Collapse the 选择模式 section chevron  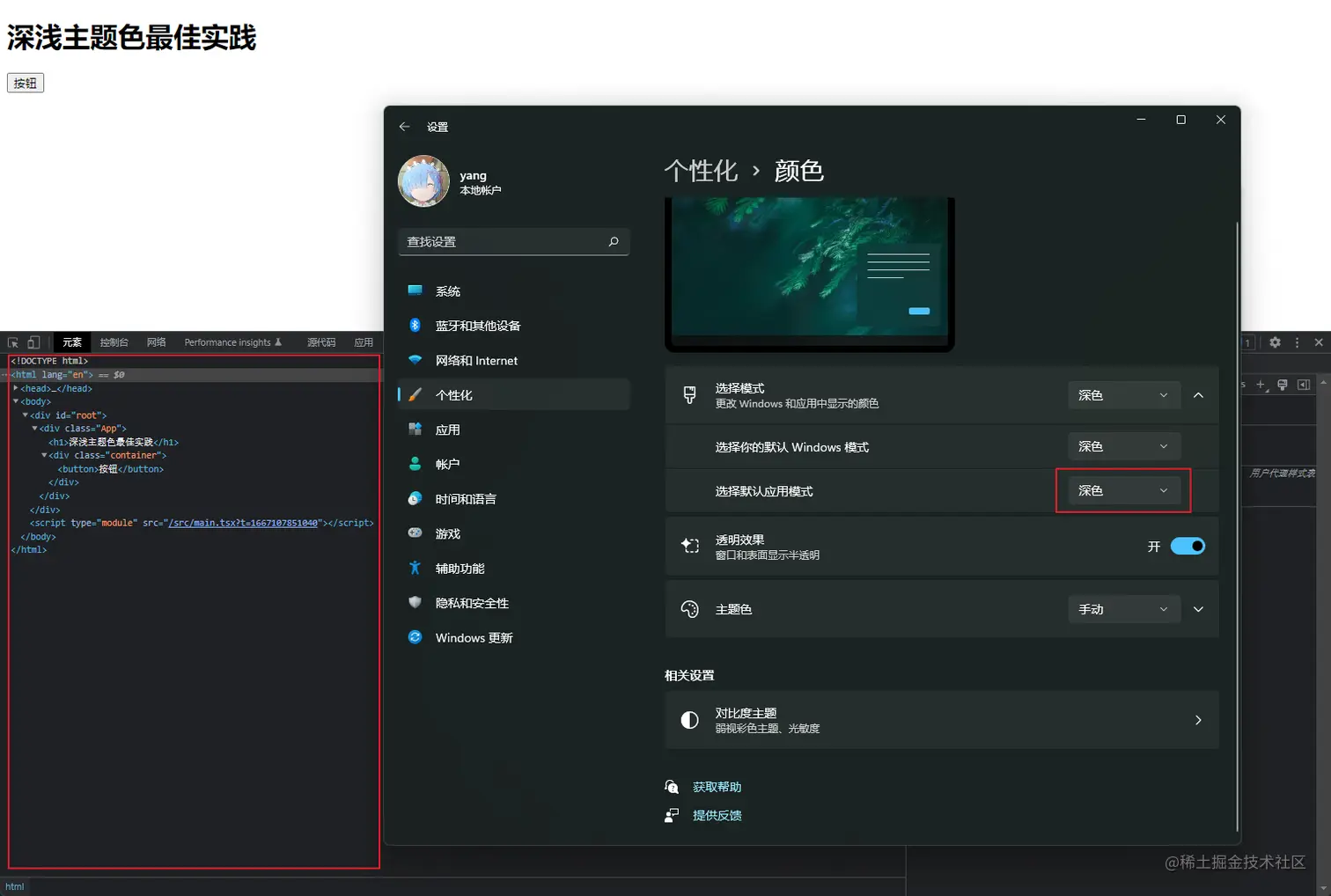click(x=1198, y=395)
